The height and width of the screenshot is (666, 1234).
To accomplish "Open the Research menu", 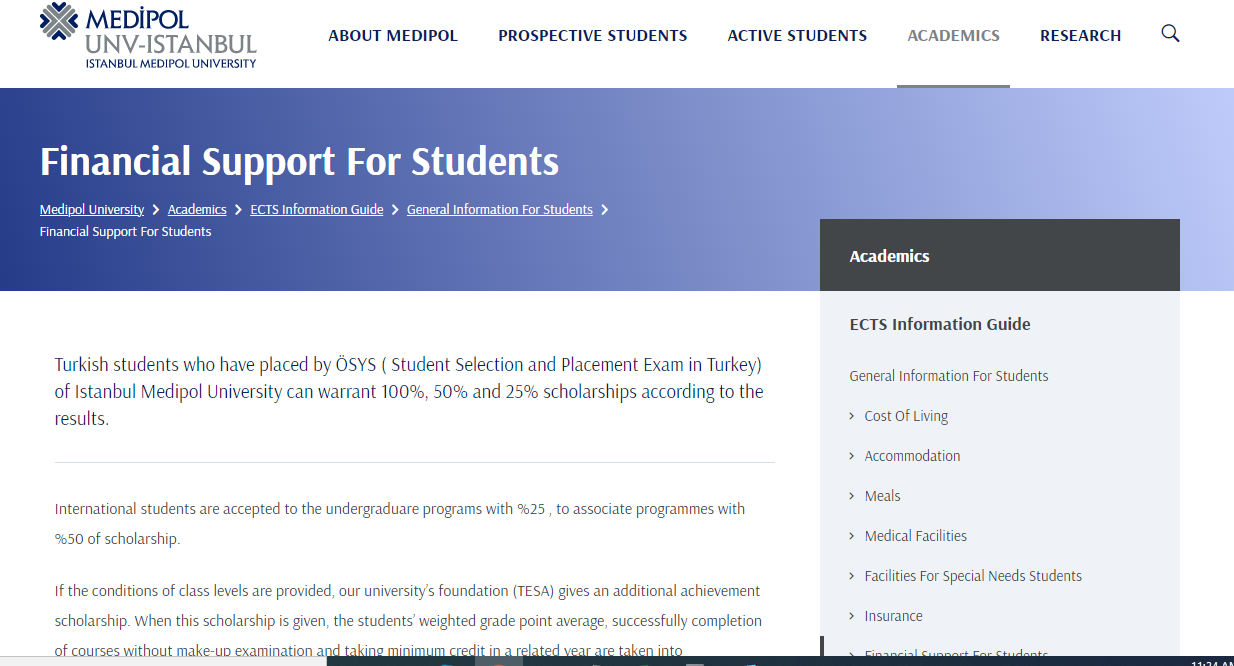I will coord(1080,36).
